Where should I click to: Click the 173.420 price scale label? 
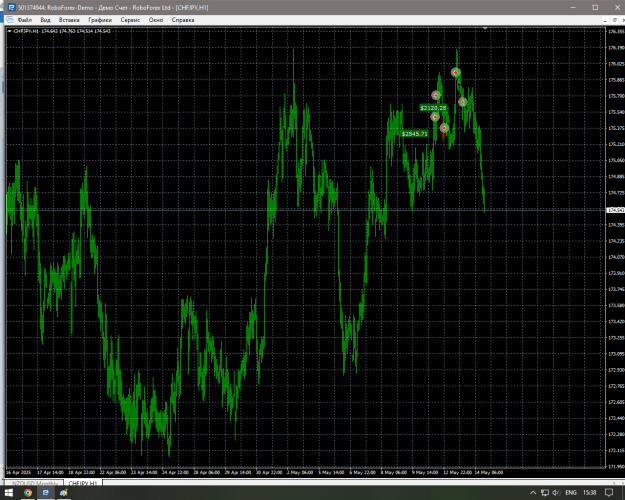[x=616, y=321]
